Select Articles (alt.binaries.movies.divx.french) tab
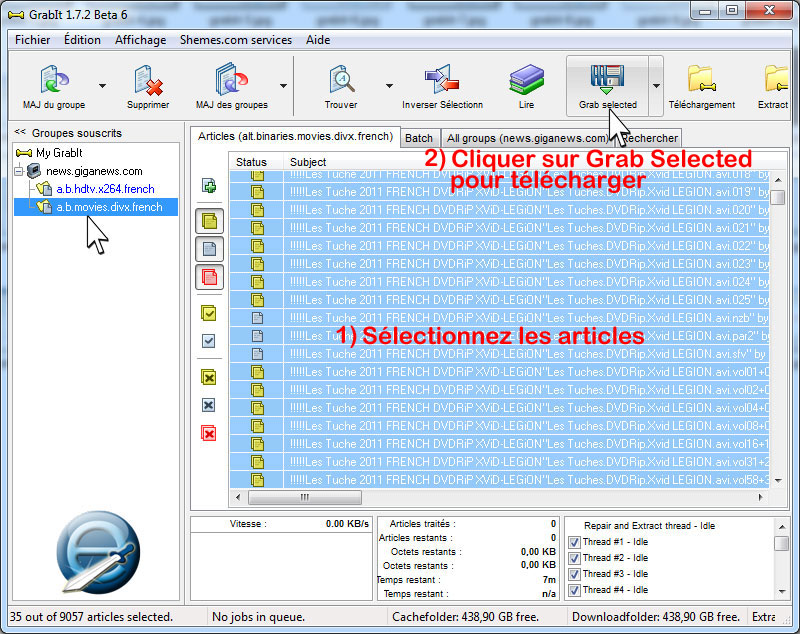The image size is (800, 634). (x=295, y=137)
